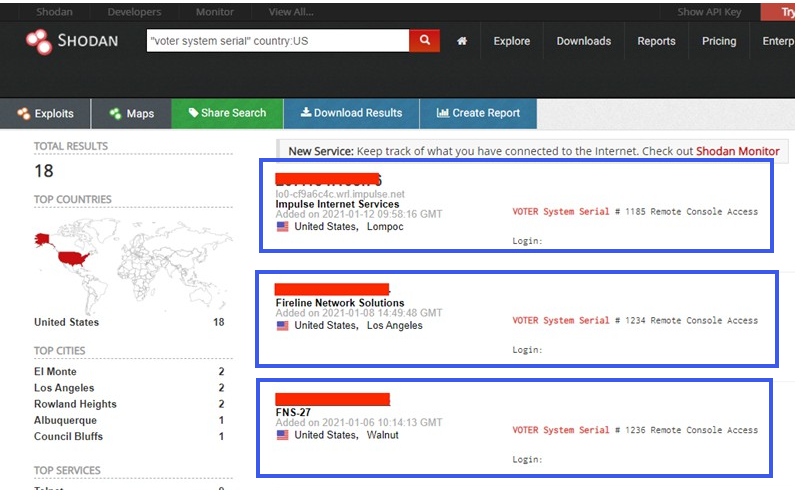Click the TOP SERVICES heading

pyautogui.click(x=67, y=471)
